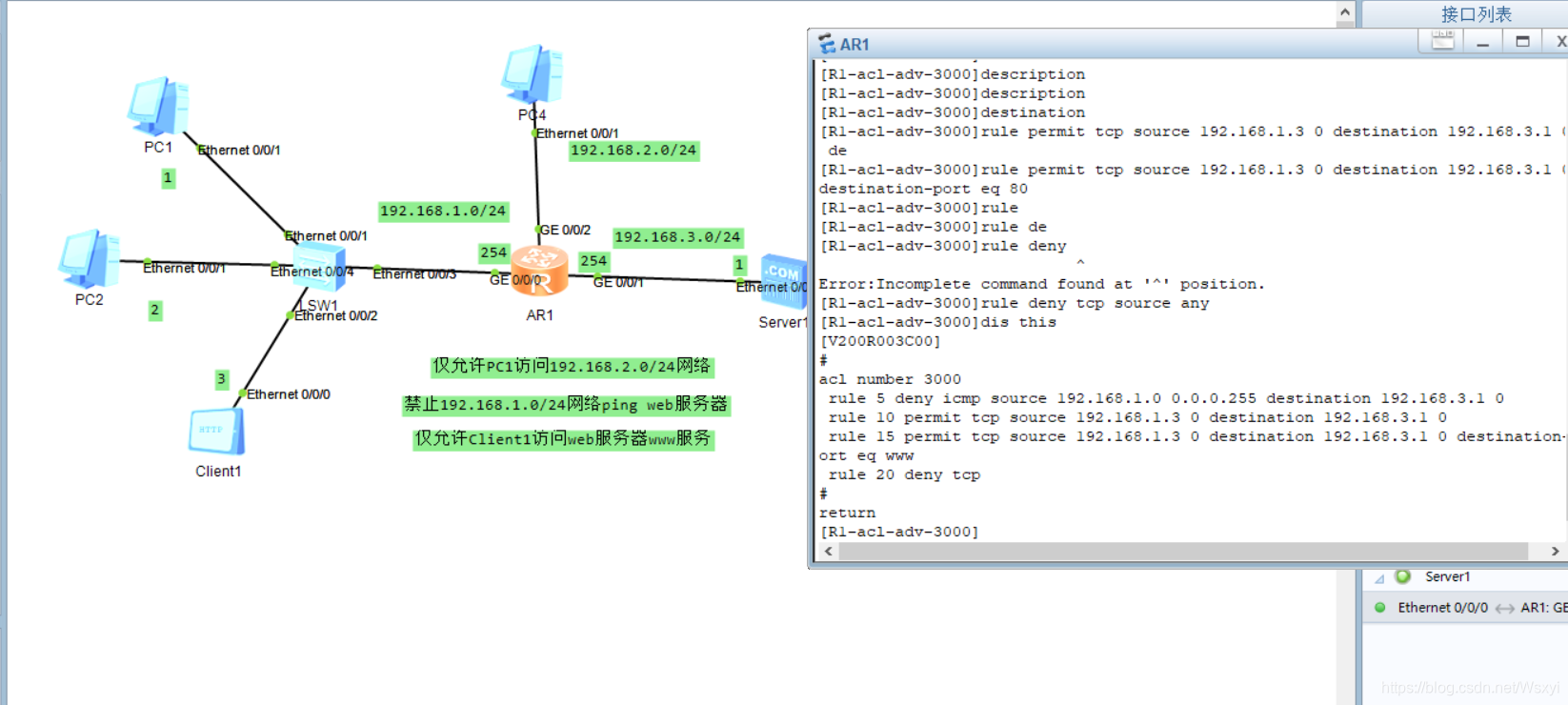
Task: Click the green label 1 near Server1
Action: tap(739, 264)
